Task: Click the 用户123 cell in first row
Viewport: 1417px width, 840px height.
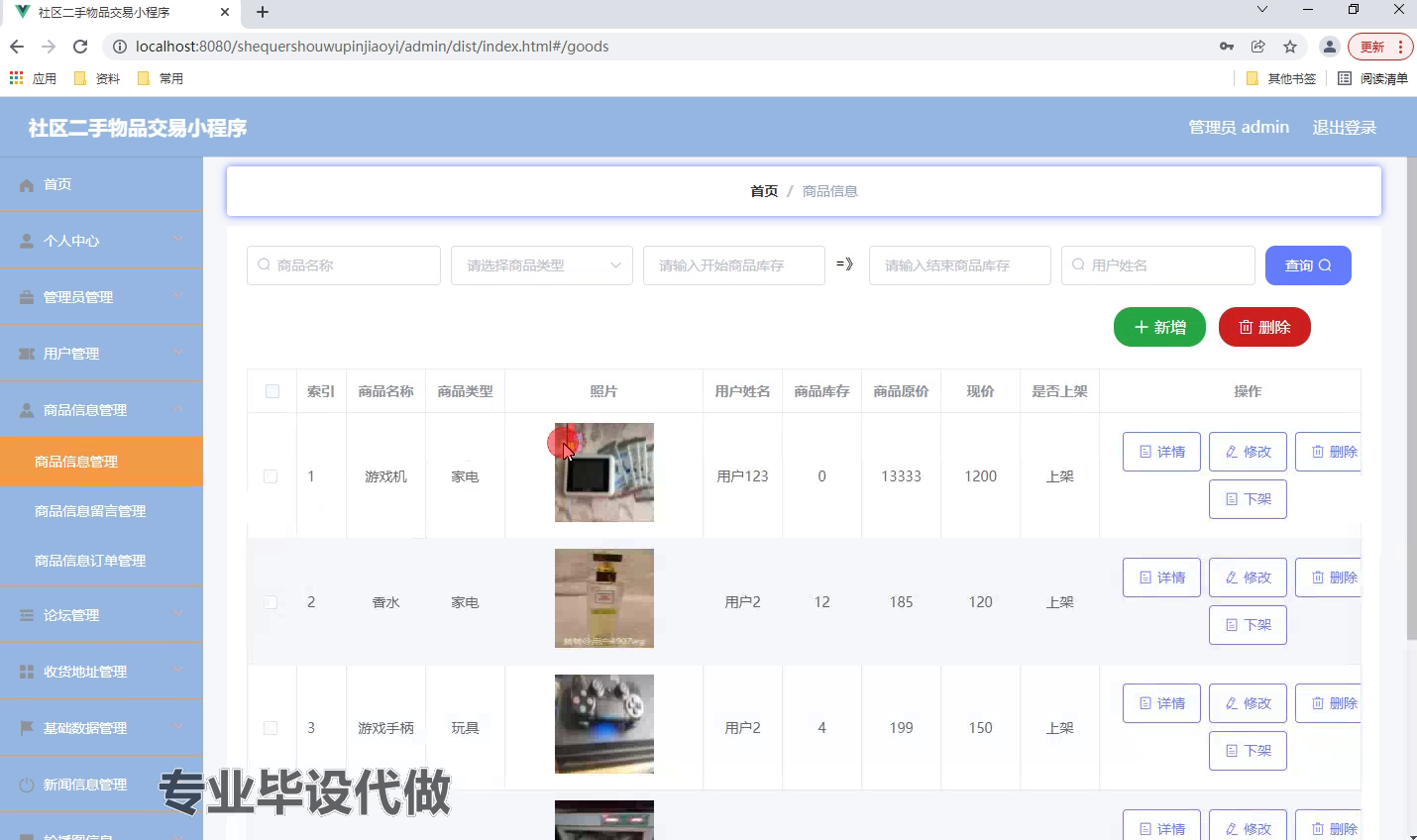Action: click(x=742, y=476)
